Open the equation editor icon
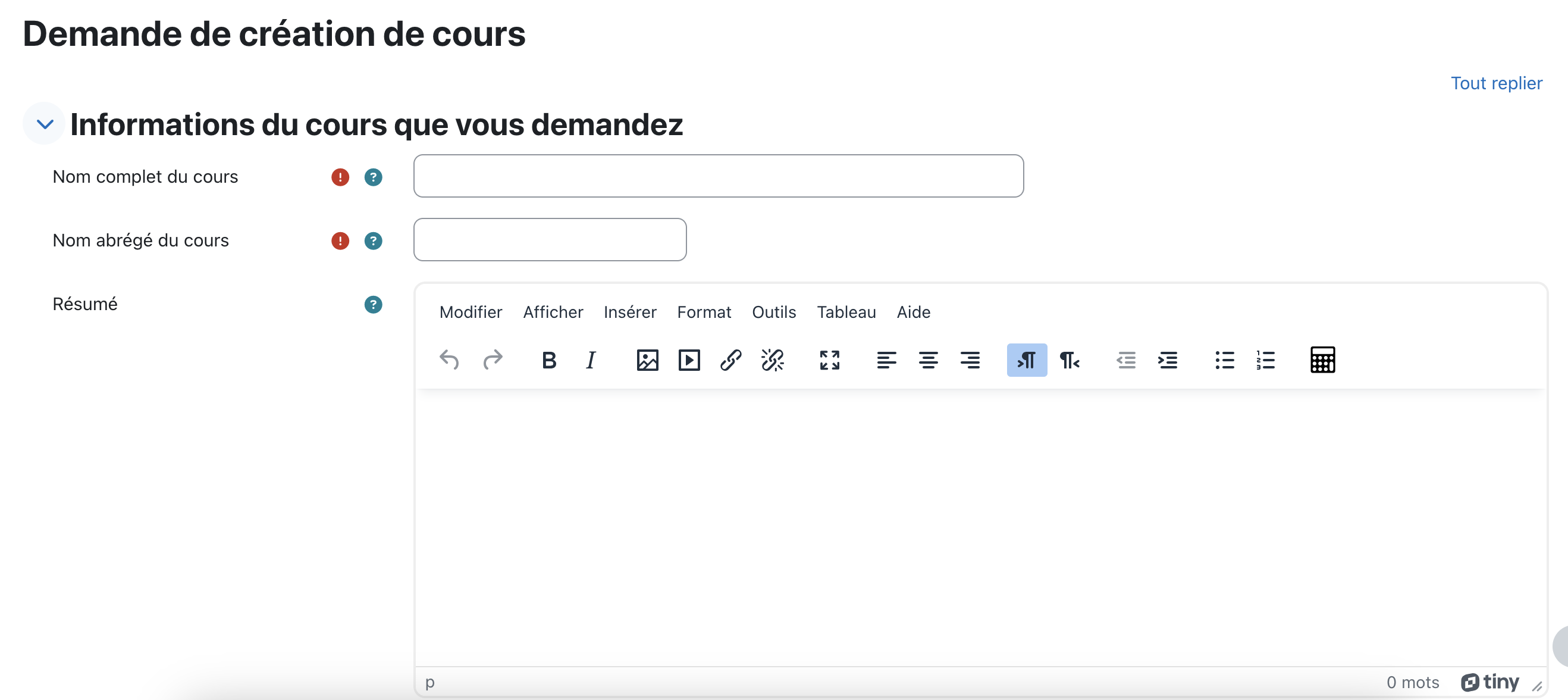This screenshot has height=700, width=1568. point(1323,360)
